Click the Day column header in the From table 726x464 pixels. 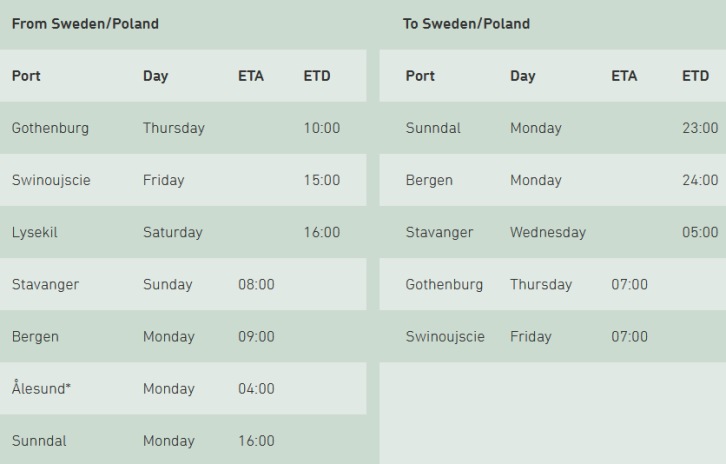155,76
